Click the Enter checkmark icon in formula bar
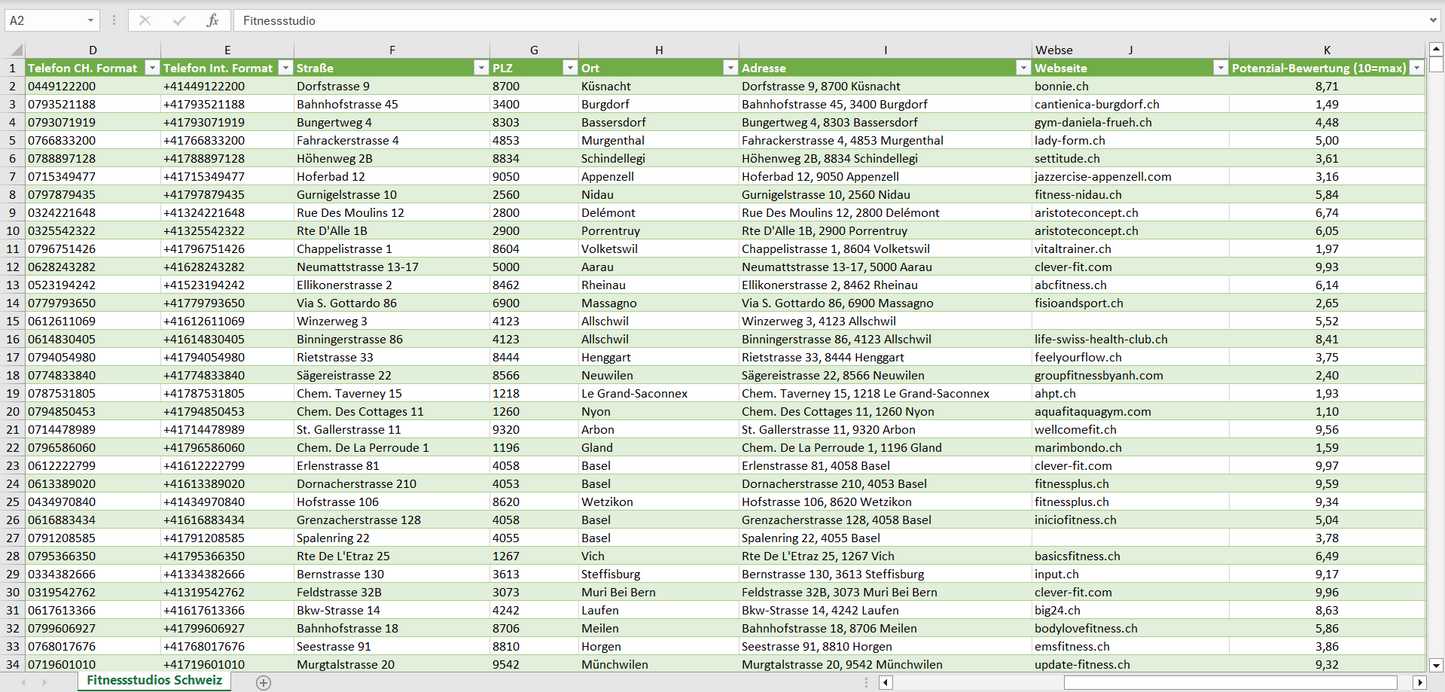 (x=179, y=20)
